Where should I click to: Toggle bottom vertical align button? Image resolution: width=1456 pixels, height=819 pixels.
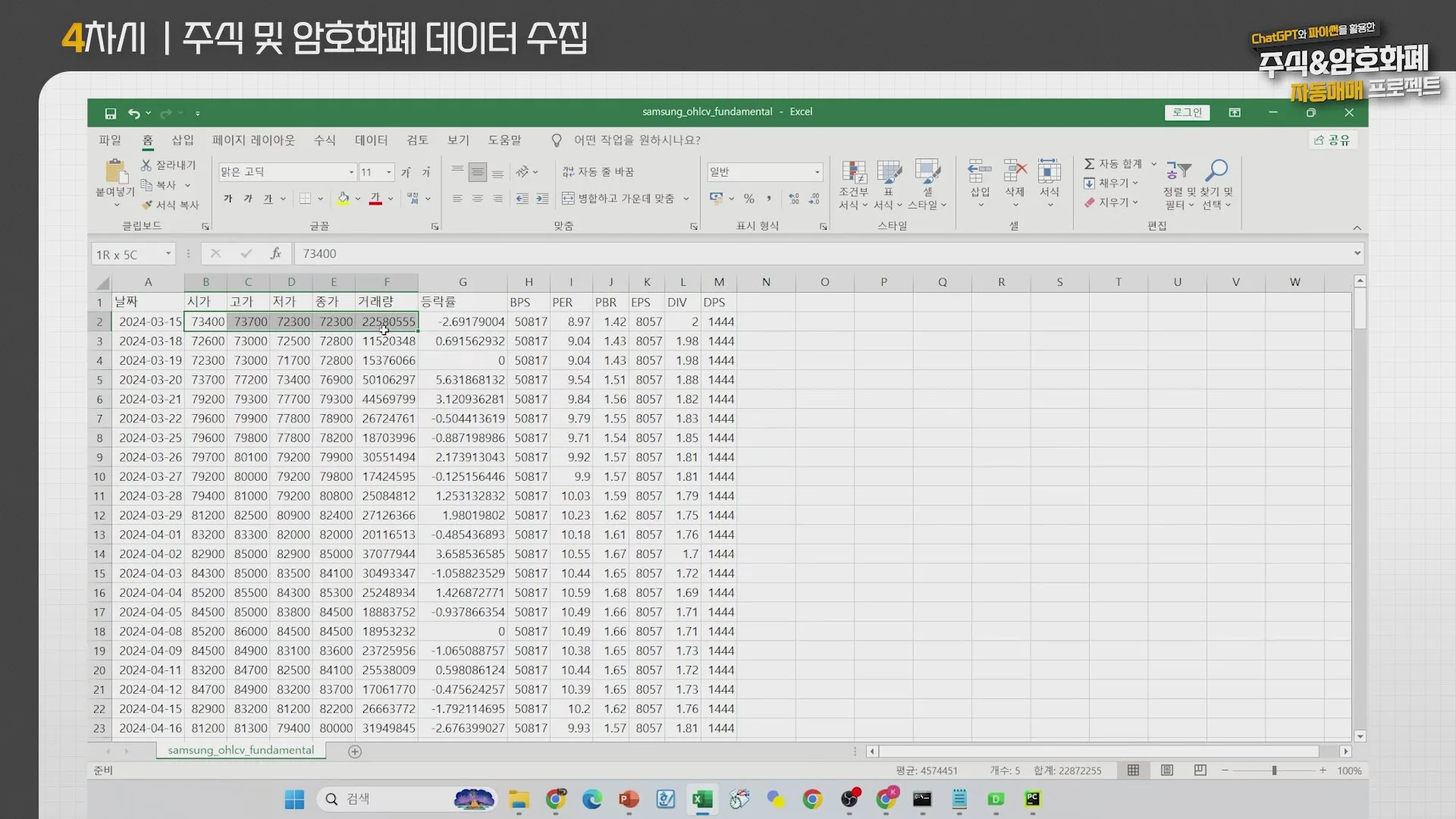497,172
